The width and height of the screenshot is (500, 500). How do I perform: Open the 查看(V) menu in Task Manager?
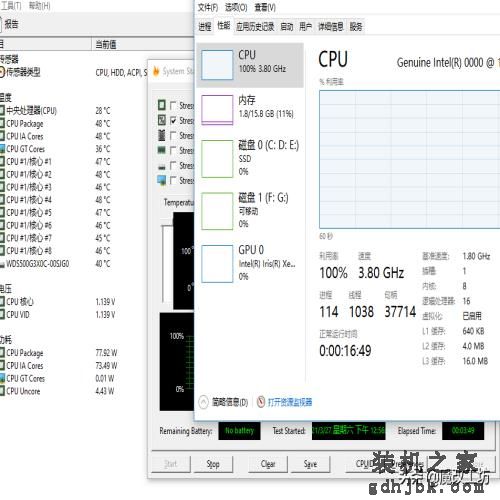pyautogui.click(x=265, y=7)
